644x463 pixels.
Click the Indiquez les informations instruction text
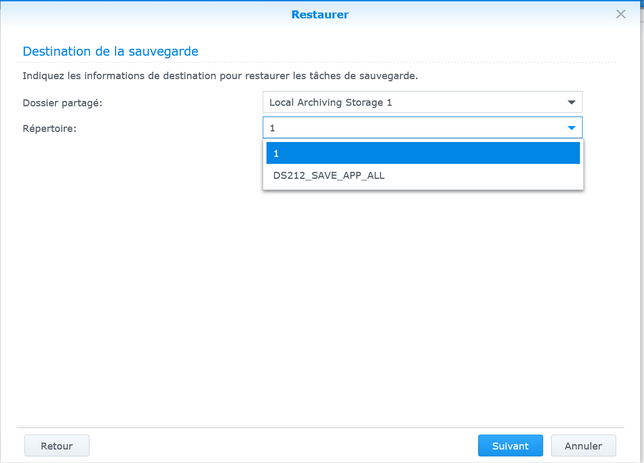point(220,76)
